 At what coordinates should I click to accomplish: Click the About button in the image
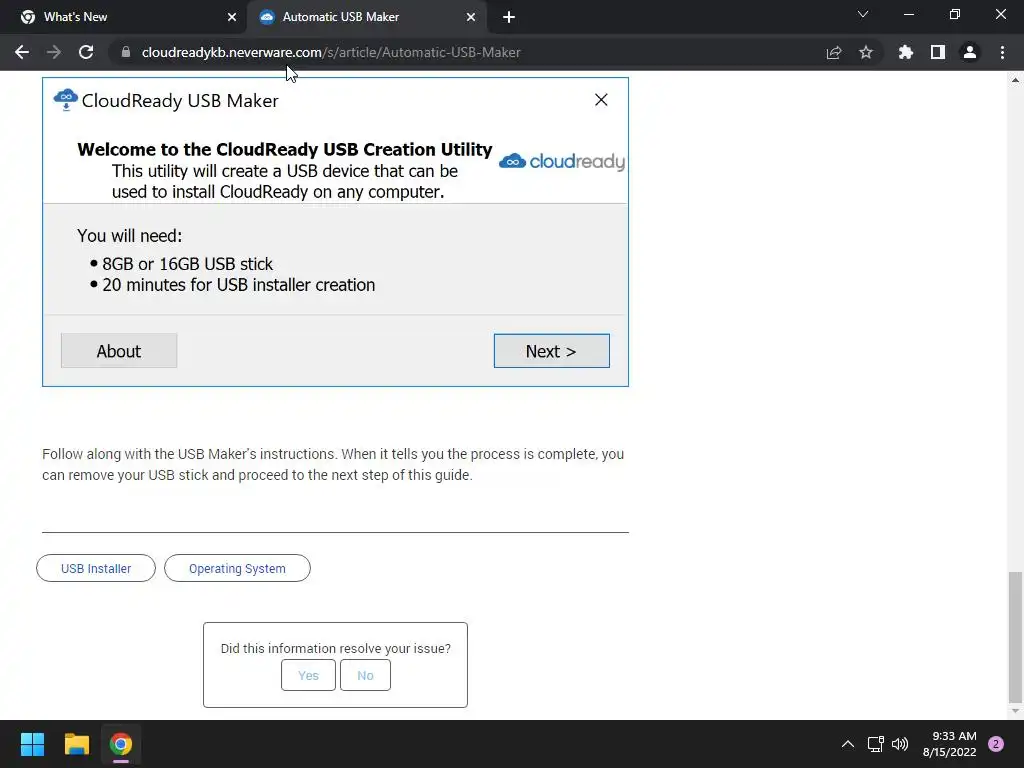(x=119, y=351)
